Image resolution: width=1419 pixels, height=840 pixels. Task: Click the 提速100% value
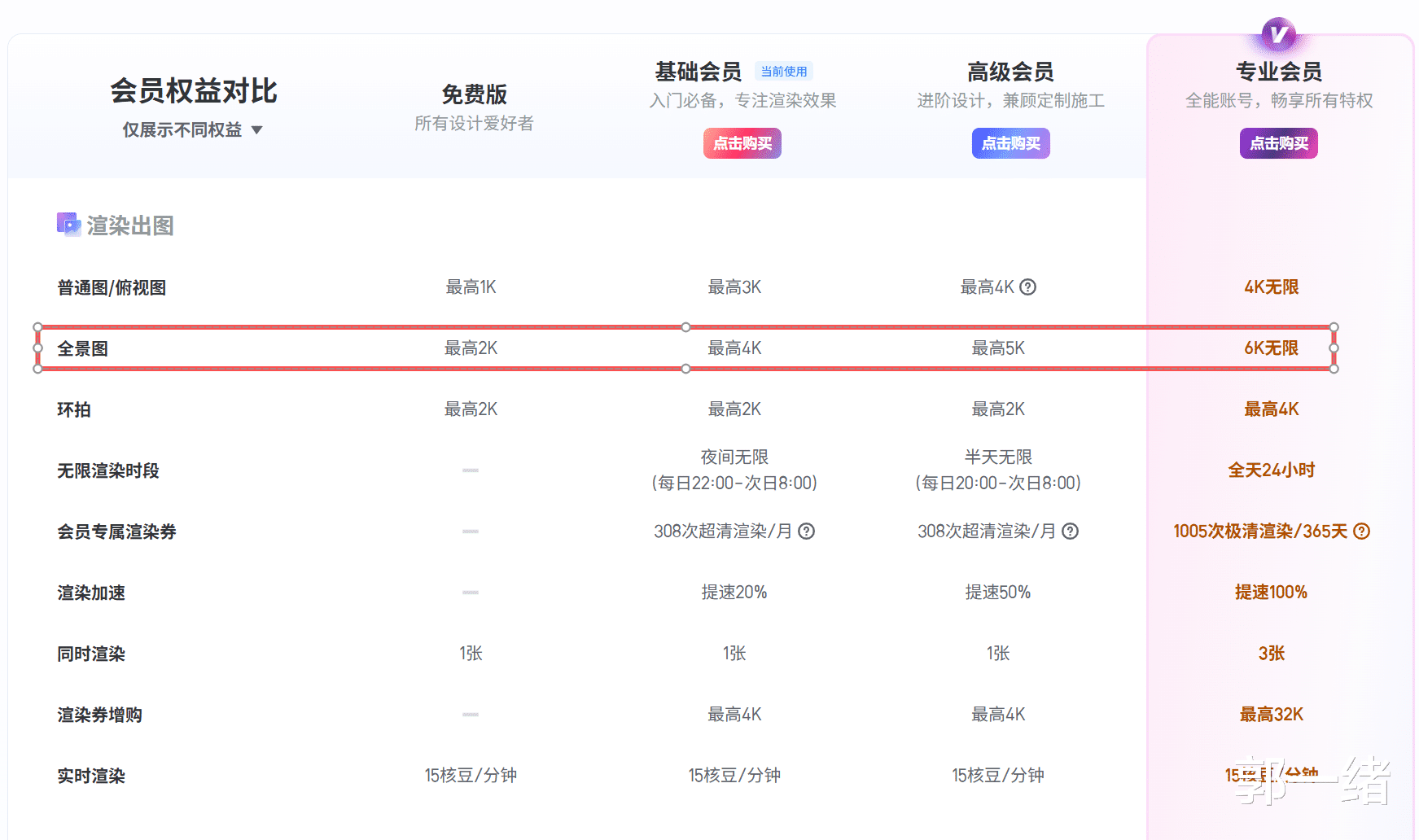click(x=1271, y=593)
